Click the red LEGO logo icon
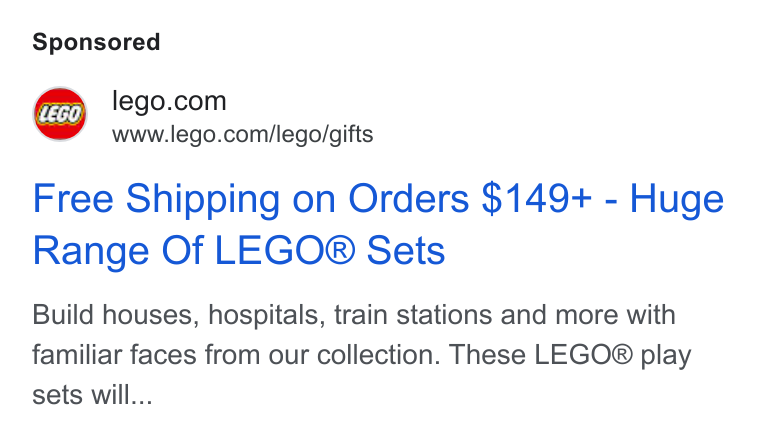Image resolution: width=760 pixels, height=438 pixels. [x=60, y=114]
